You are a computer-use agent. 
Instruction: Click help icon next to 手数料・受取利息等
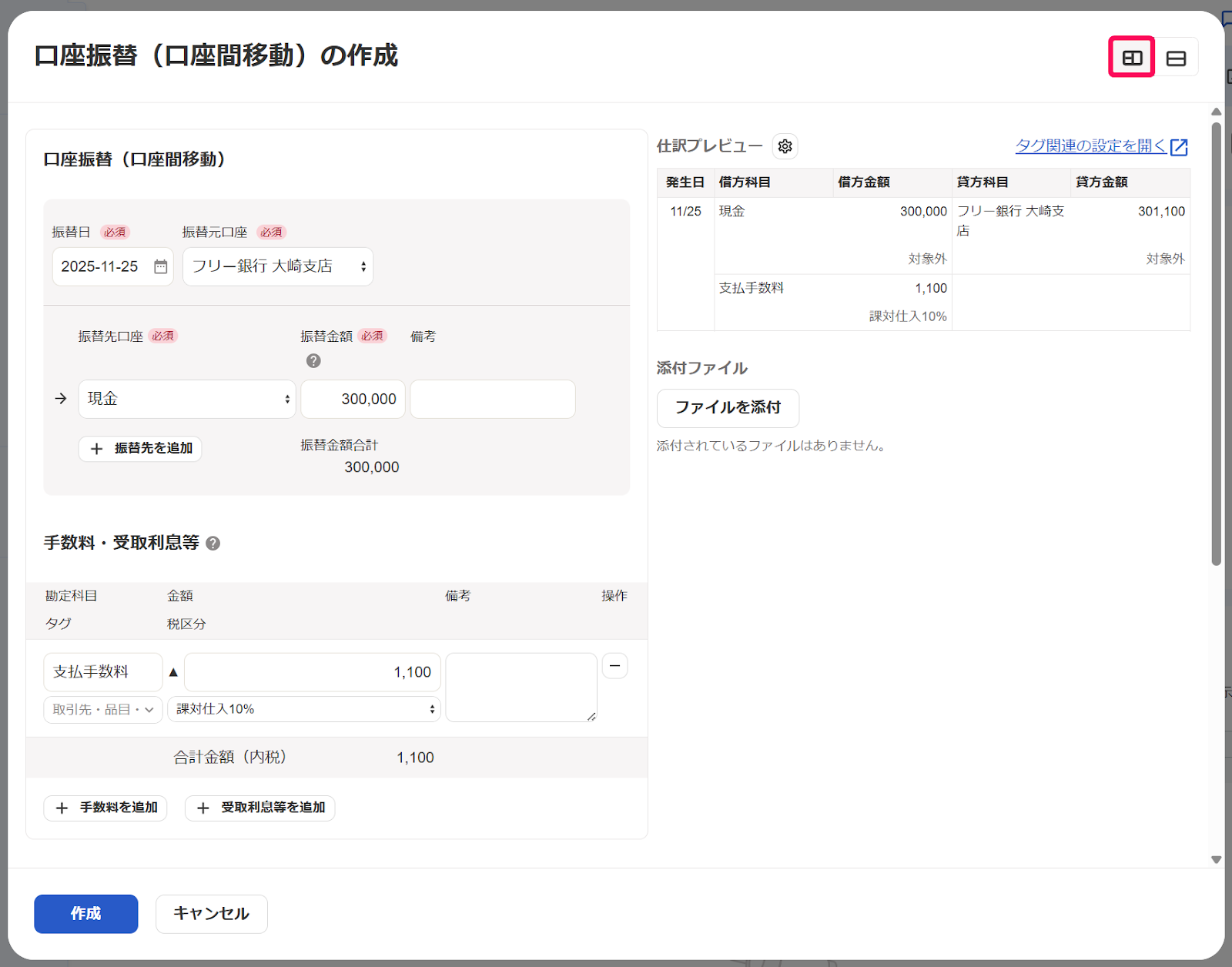point(213,544)
